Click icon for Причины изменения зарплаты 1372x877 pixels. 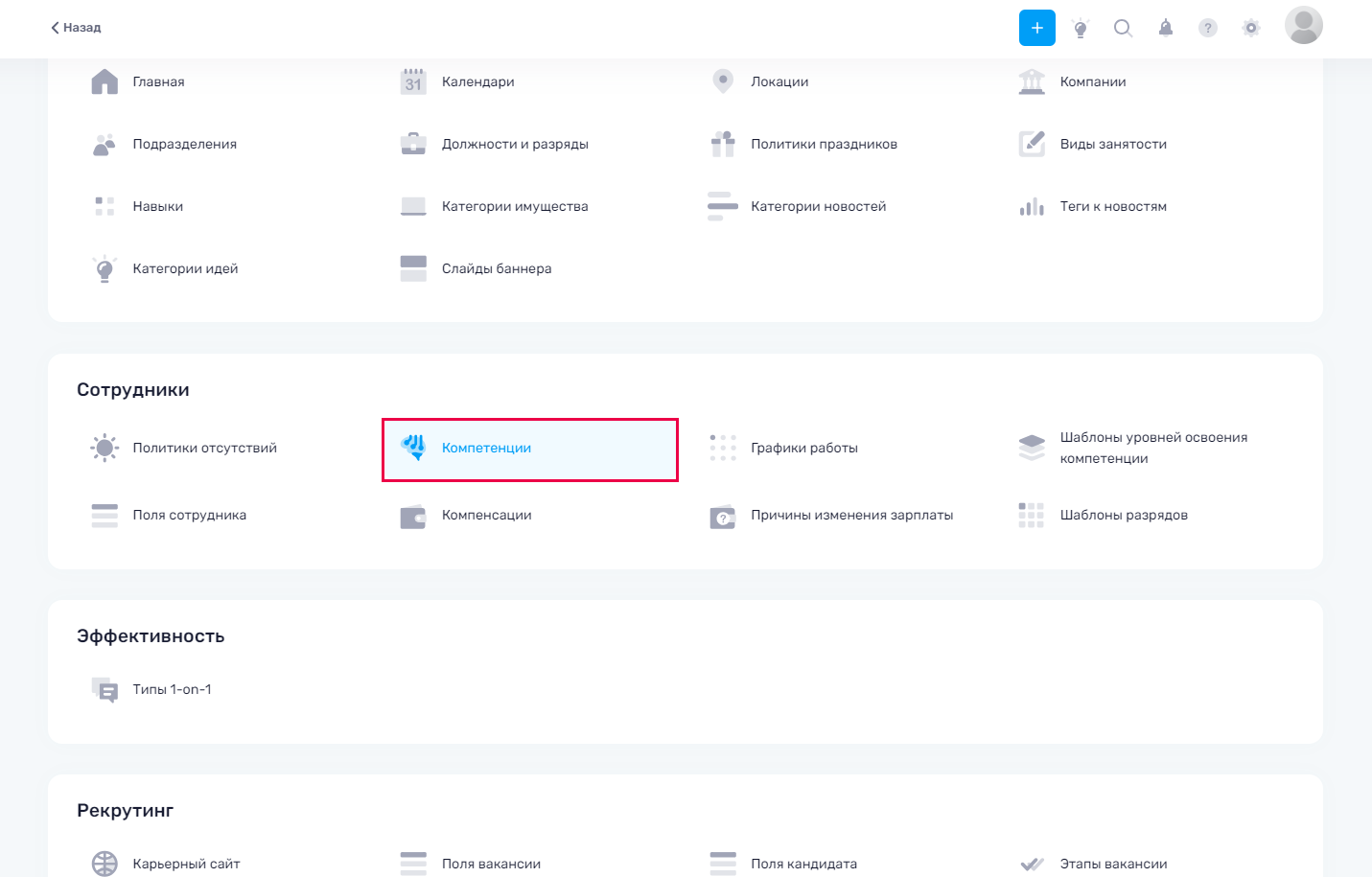tap(723, 516)
